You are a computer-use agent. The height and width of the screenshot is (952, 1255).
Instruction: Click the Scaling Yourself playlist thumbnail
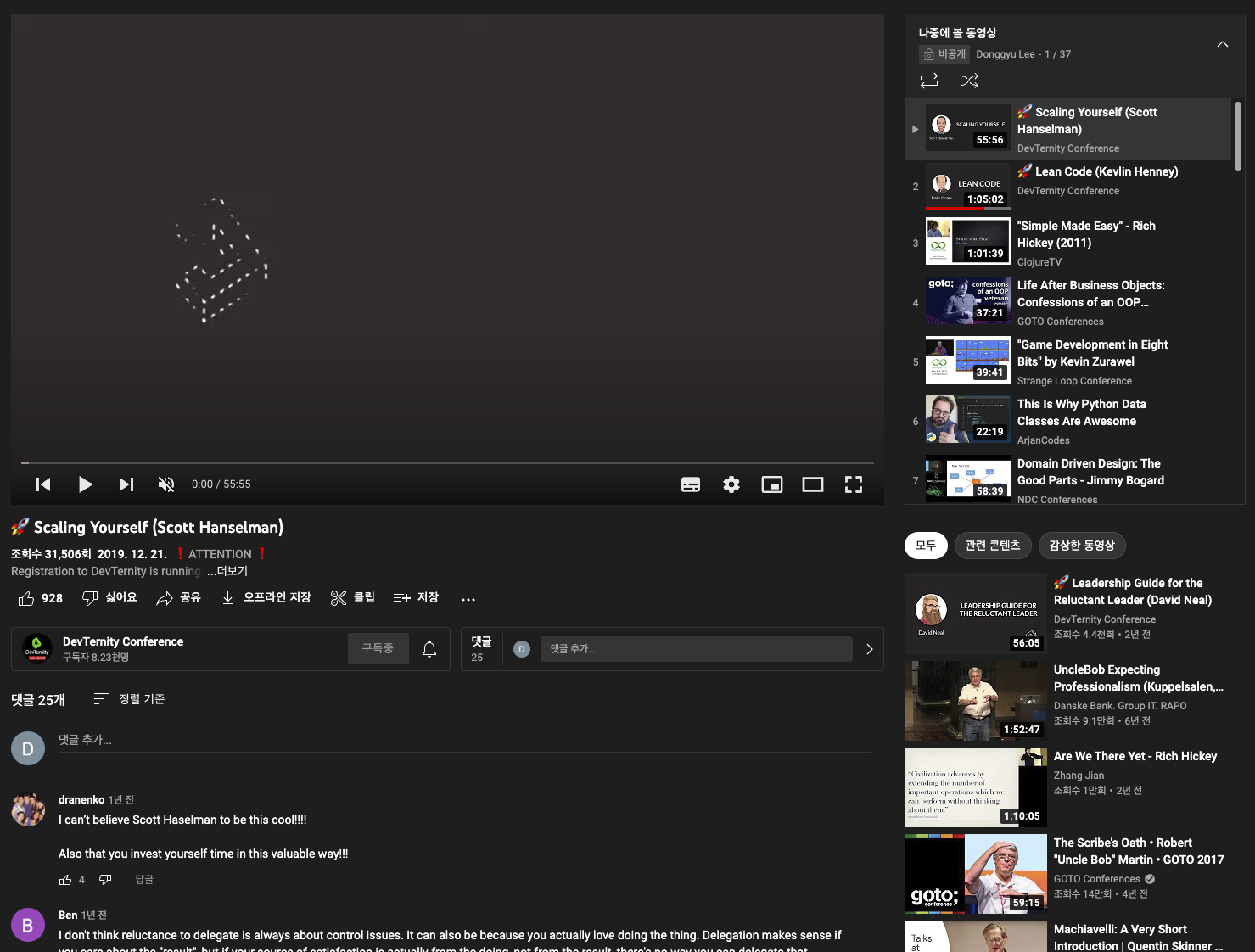(967, 126)
